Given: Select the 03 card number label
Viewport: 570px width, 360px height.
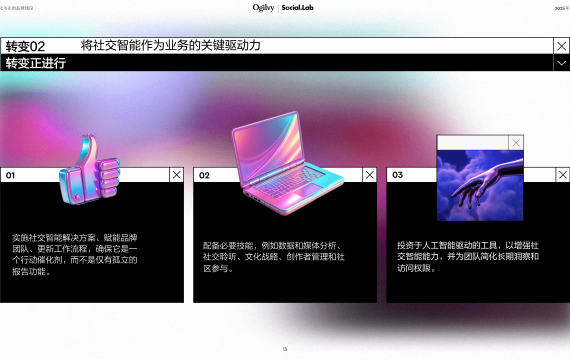Looking at the screenshot, I should click(x=397, y=175).
